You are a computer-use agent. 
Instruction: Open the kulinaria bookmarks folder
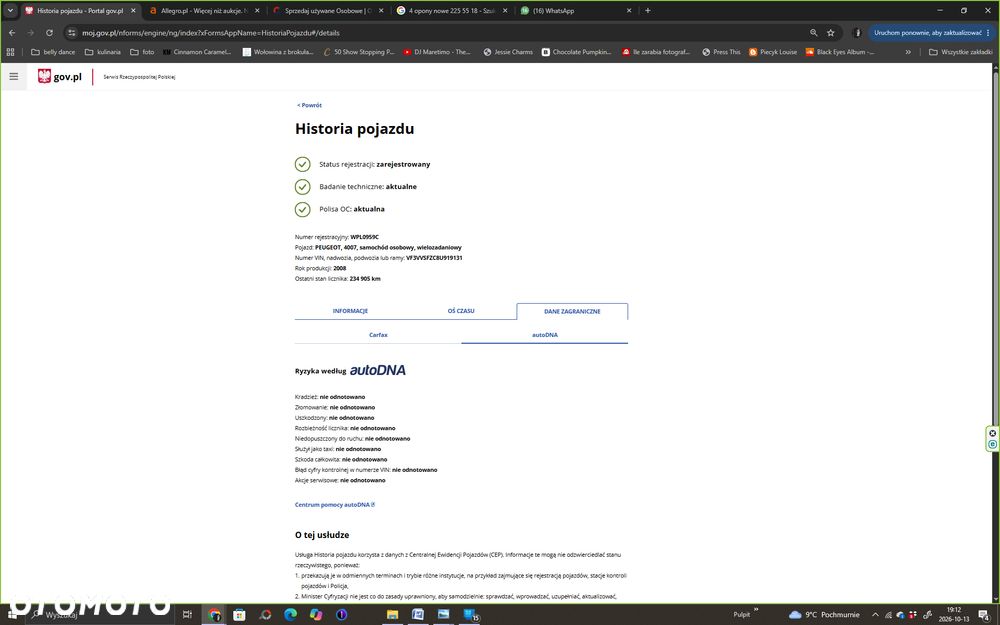103,52
